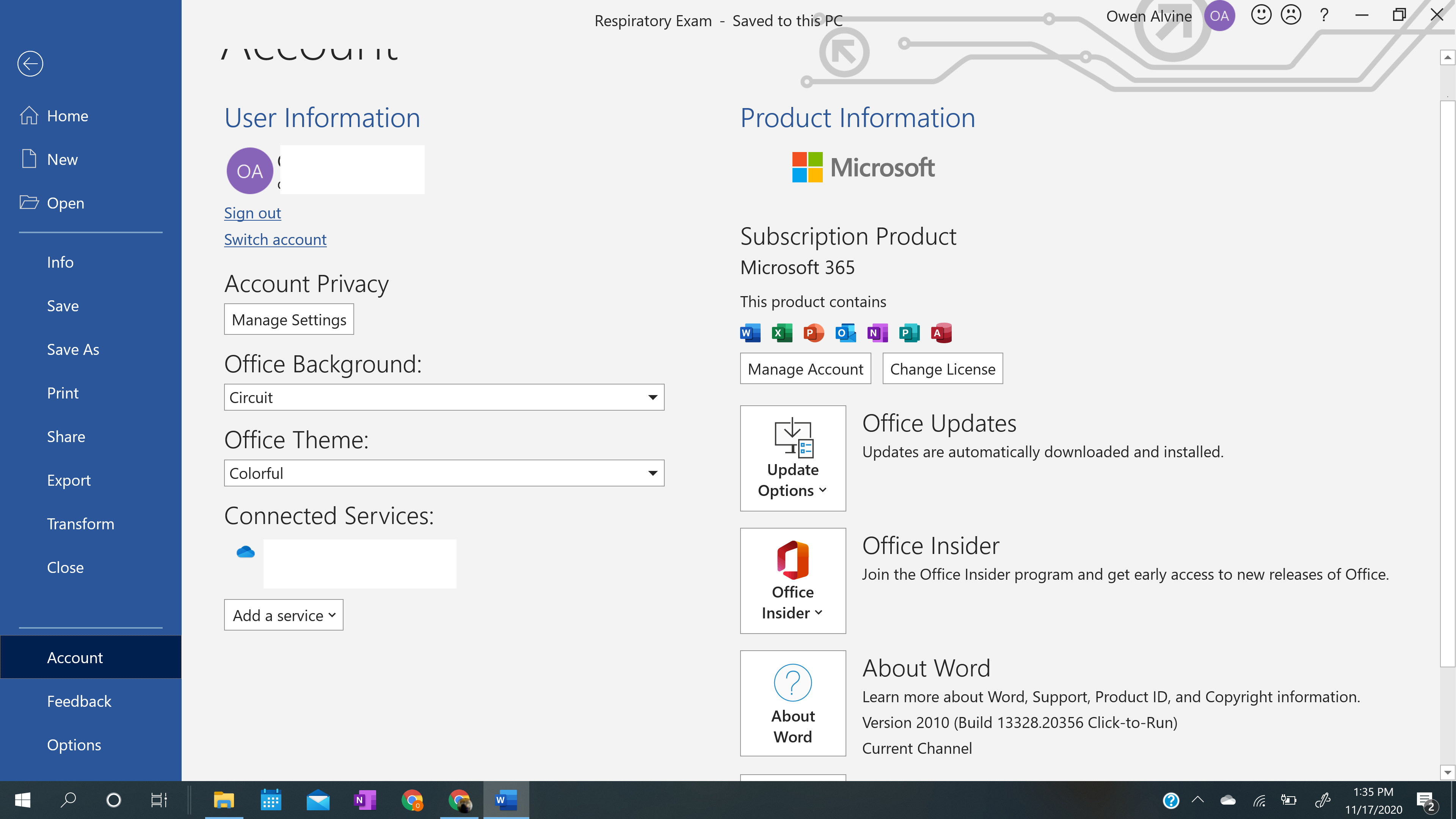Click the Switch account link

(x=275, y=239)
